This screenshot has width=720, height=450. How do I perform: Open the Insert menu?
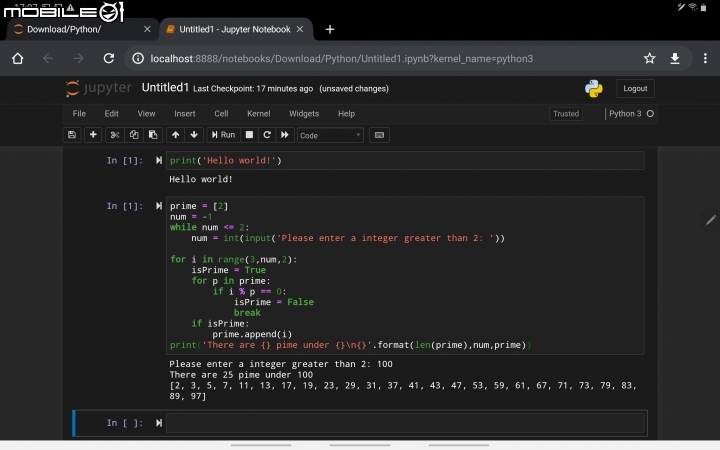[x=185, y=113]
